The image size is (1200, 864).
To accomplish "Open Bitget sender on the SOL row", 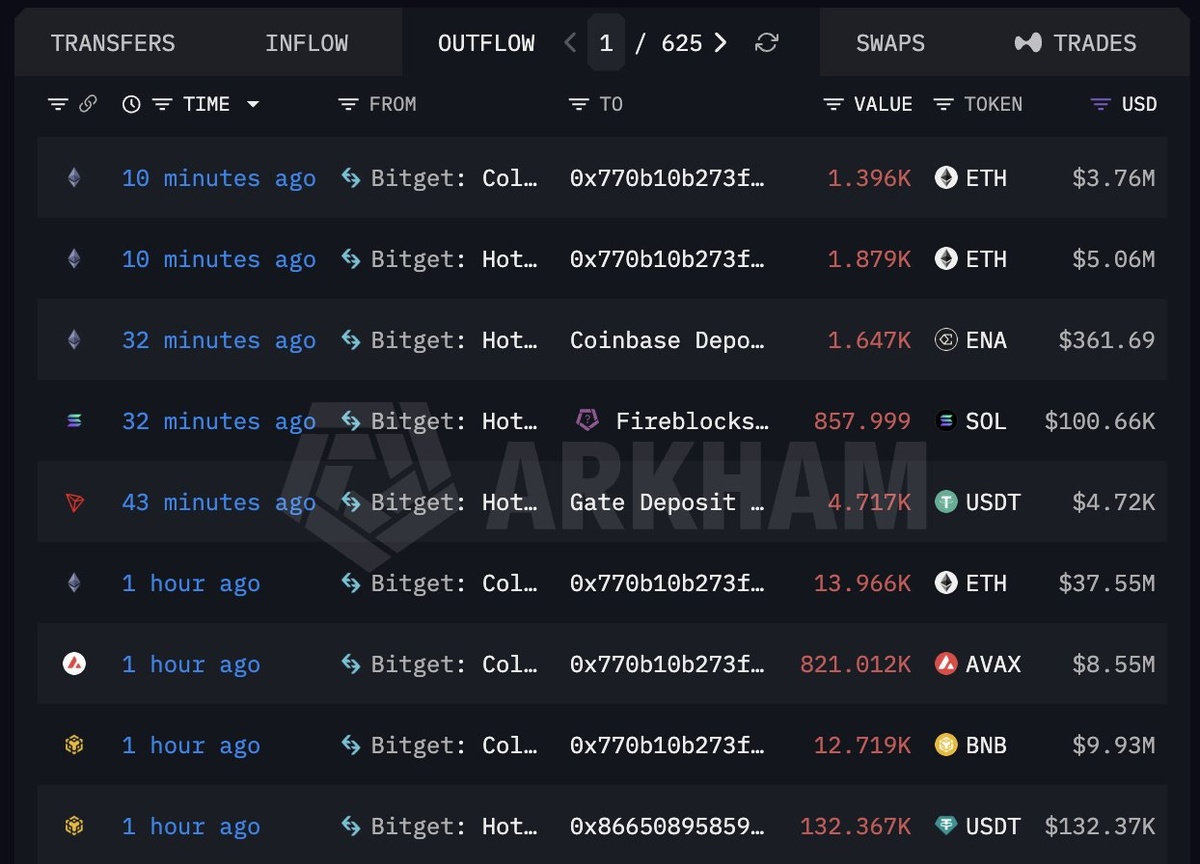I will pos(439,421).
